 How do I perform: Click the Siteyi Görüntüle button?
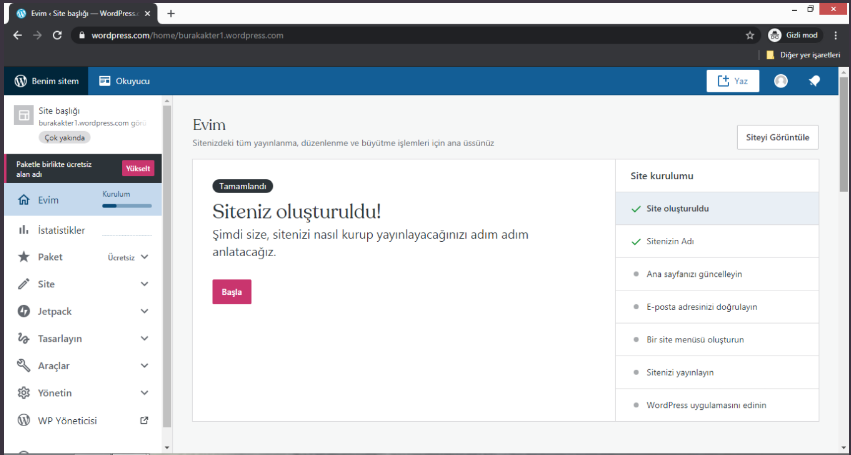click(776, 138)
